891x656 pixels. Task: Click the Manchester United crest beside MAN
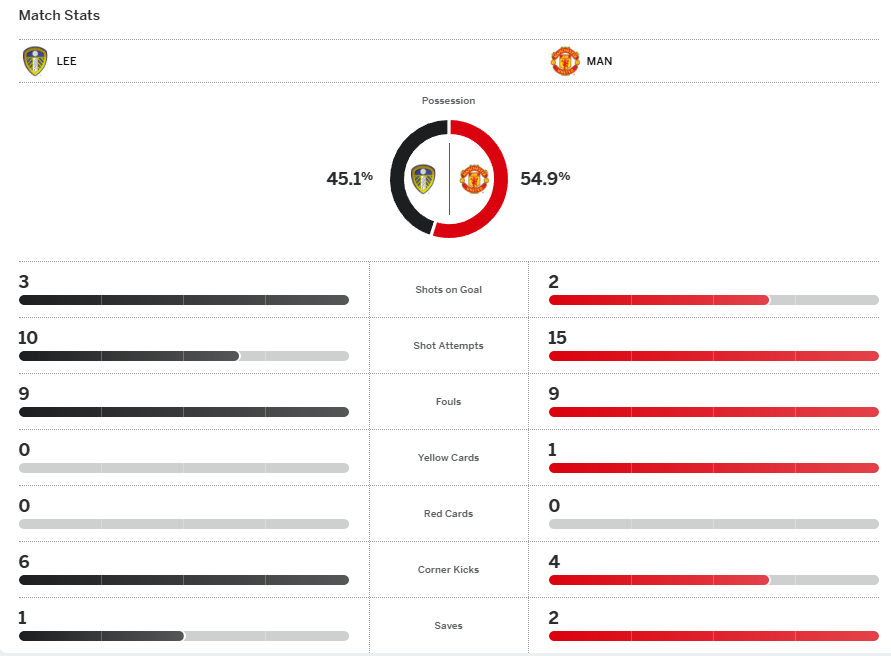565,61
